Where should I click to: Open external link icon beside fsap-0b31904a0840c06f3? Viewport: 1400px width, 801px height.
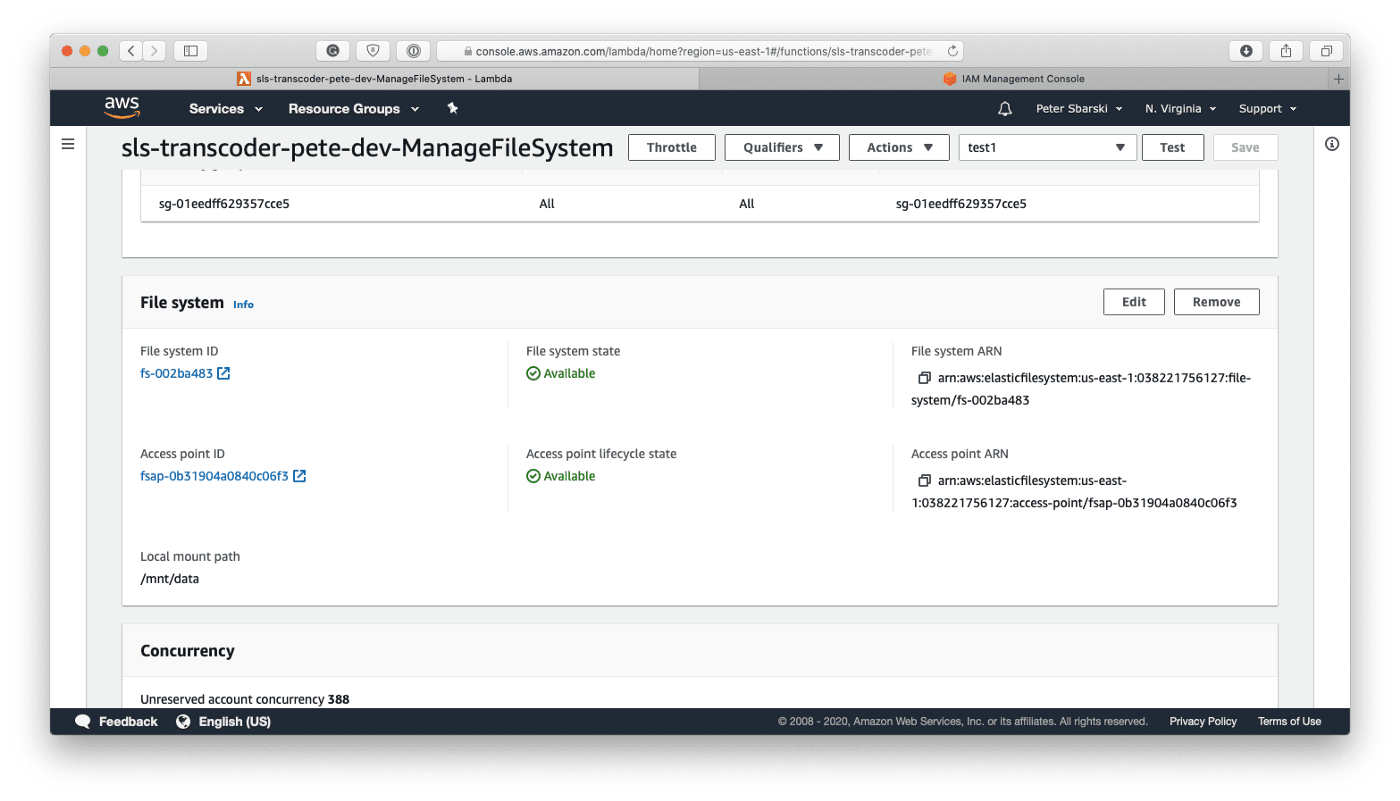[299, 476]
